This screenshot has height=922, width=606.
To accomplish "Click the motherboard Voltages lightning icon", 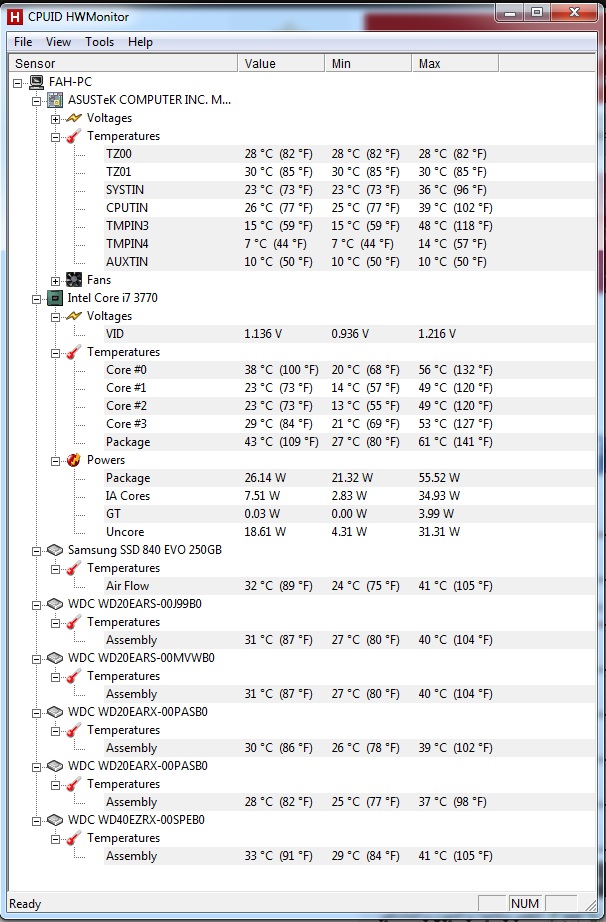I will coord(73,118).
